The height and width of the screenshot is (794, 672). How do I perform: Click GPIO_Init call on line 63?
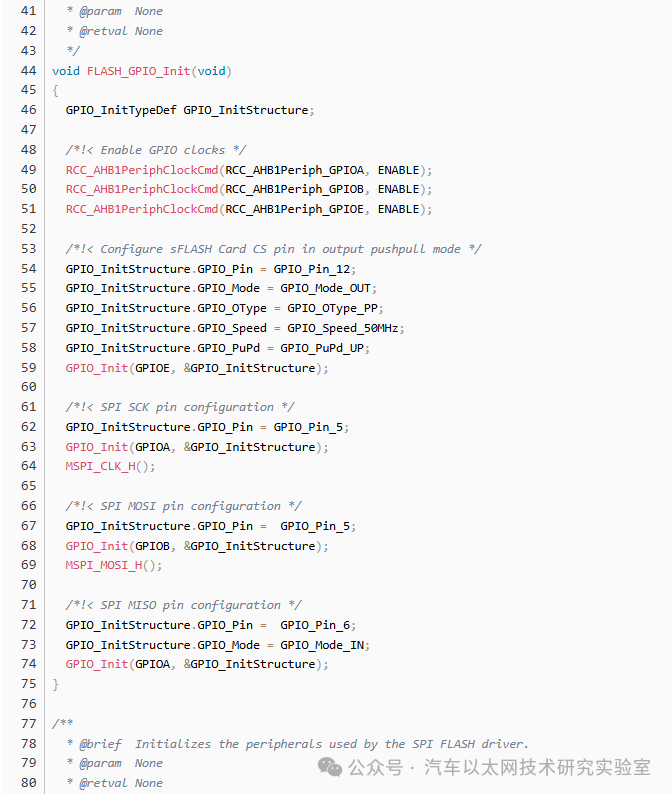pos(197,447)
